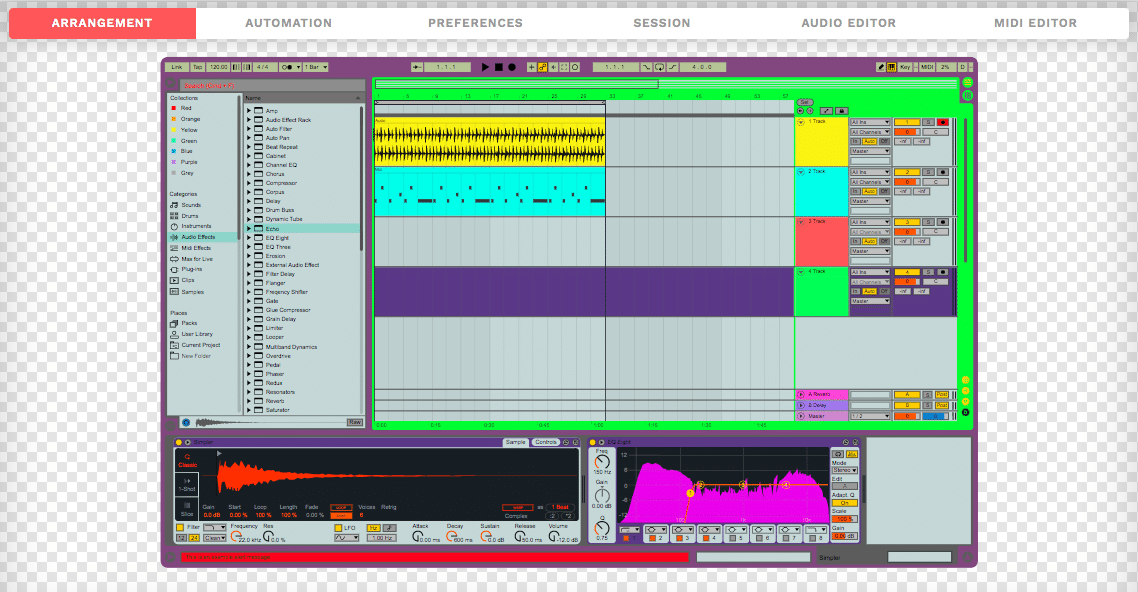Screen dimensions: 1138x592
Task: Enable Draw Mode with the pencil icon
Action: (x=881, y=67)
